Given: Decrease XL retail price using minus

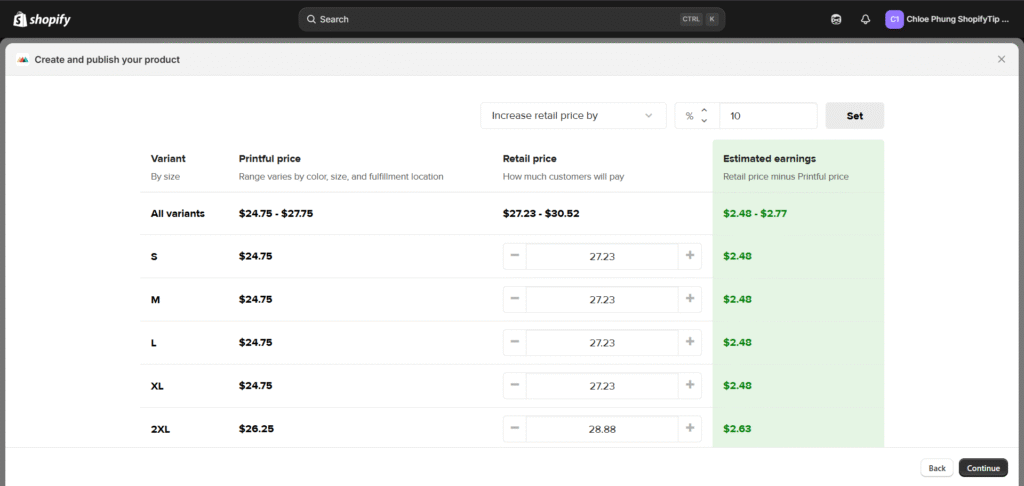Looking at the screenshot, I should click(515, 385).
